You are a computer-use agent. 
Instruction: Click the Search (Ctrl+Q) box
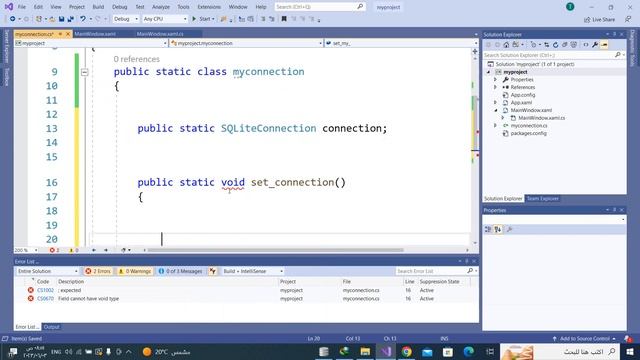point(319,7)
